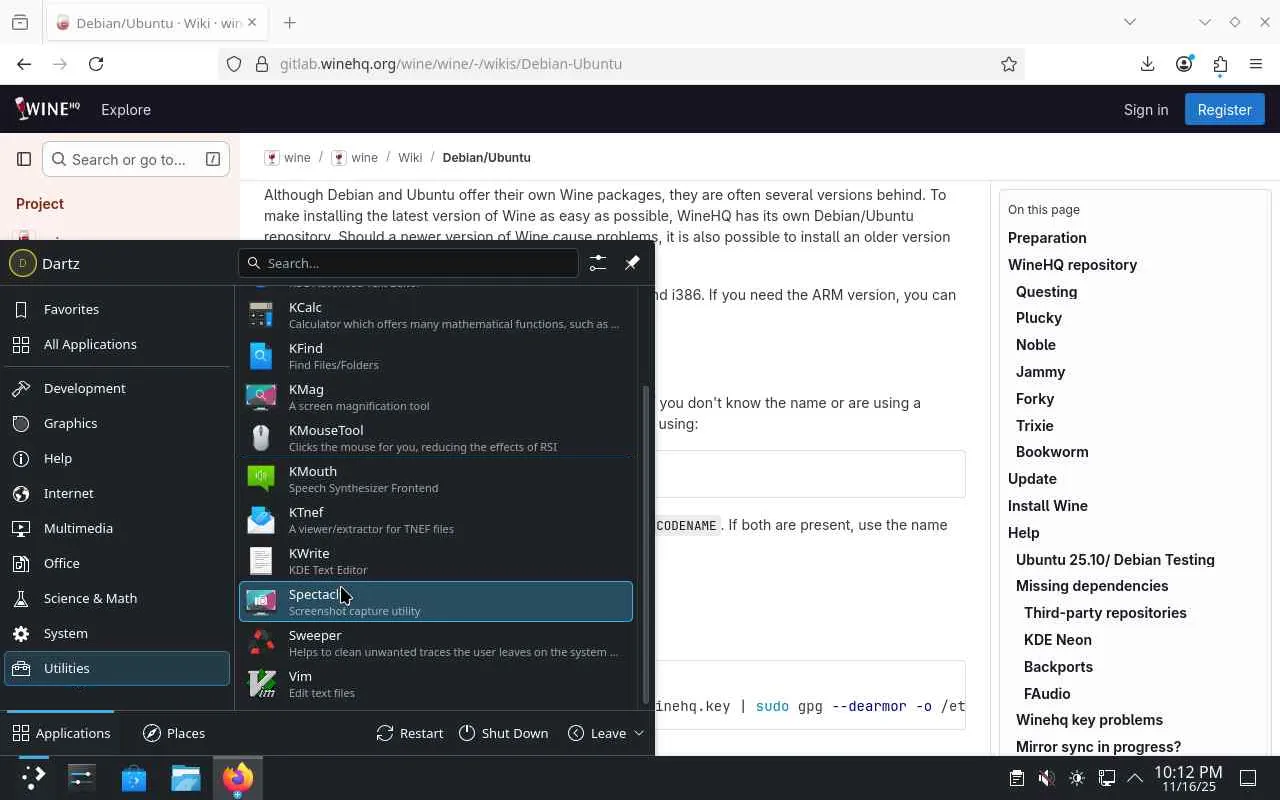Go back to previous page
The width and height of the screenshot is (1280, 800).
click(24, 64)
